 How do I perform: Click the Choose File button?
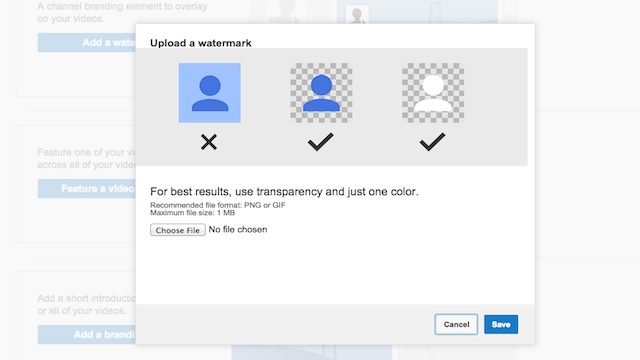pos(178,230)
